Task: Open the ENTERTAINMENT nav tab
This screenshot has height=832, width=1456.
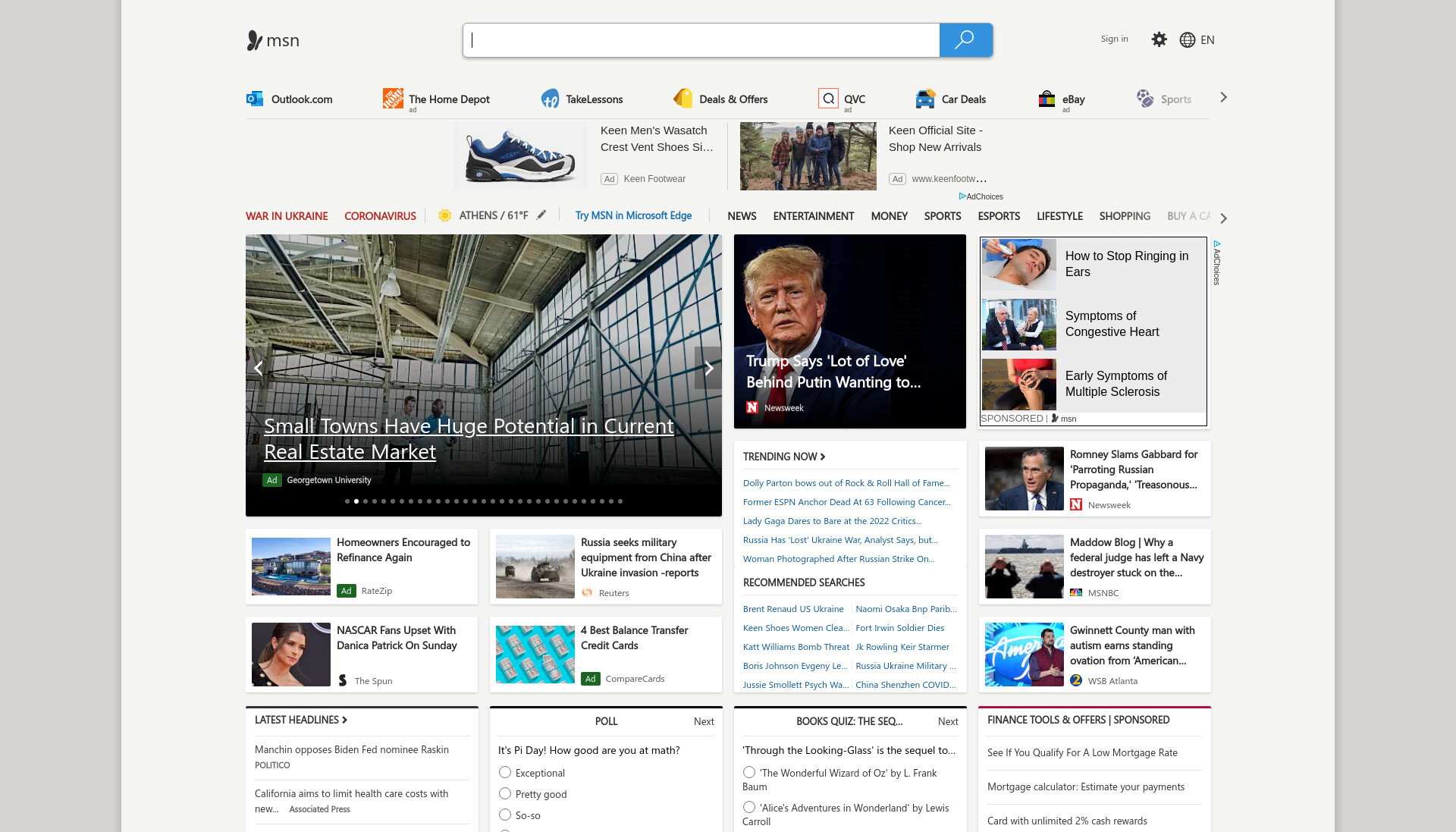Action: click(x=814, y=216)
